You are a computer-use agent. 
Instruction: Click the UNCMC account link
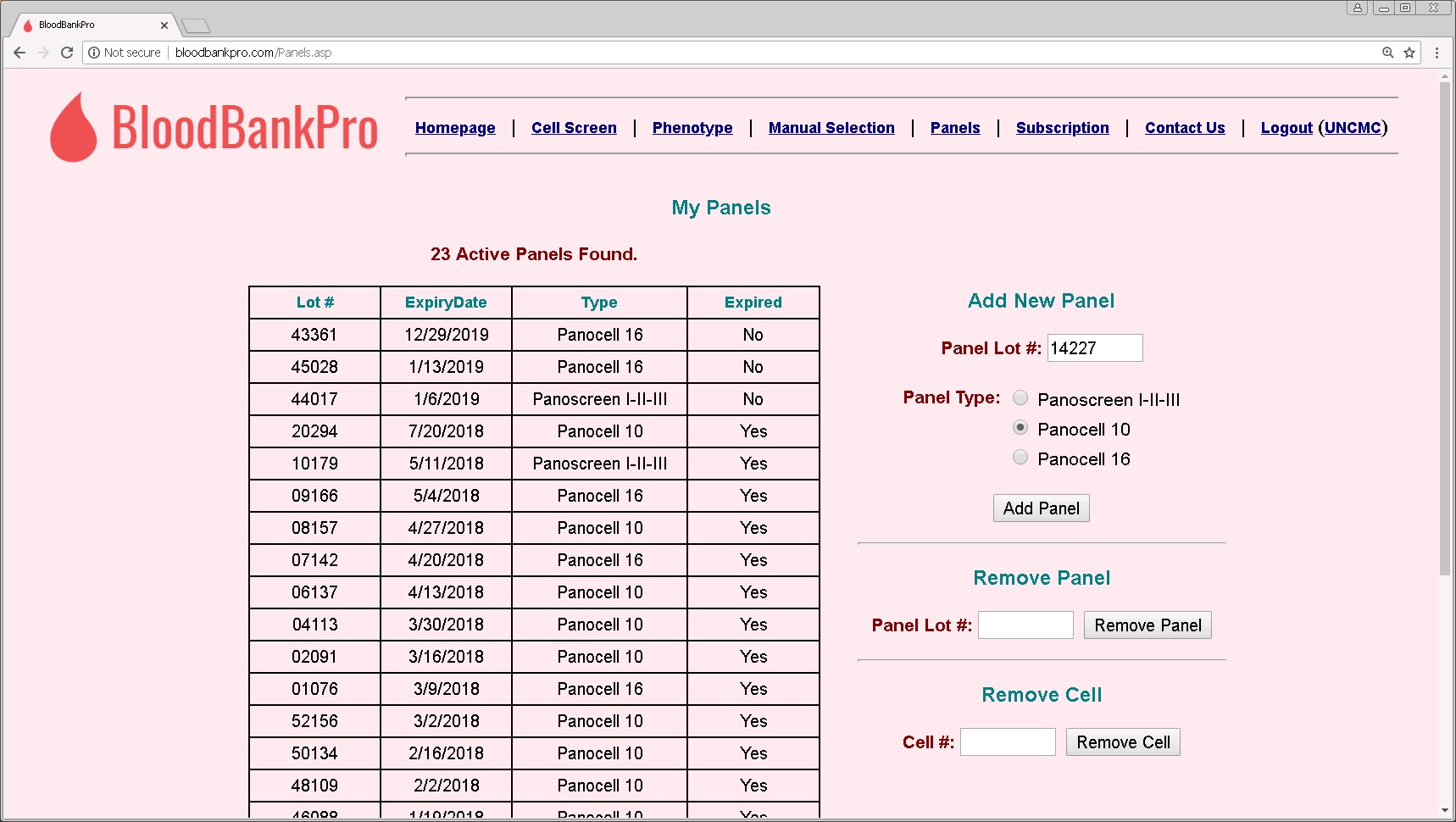click(1353, 128)
